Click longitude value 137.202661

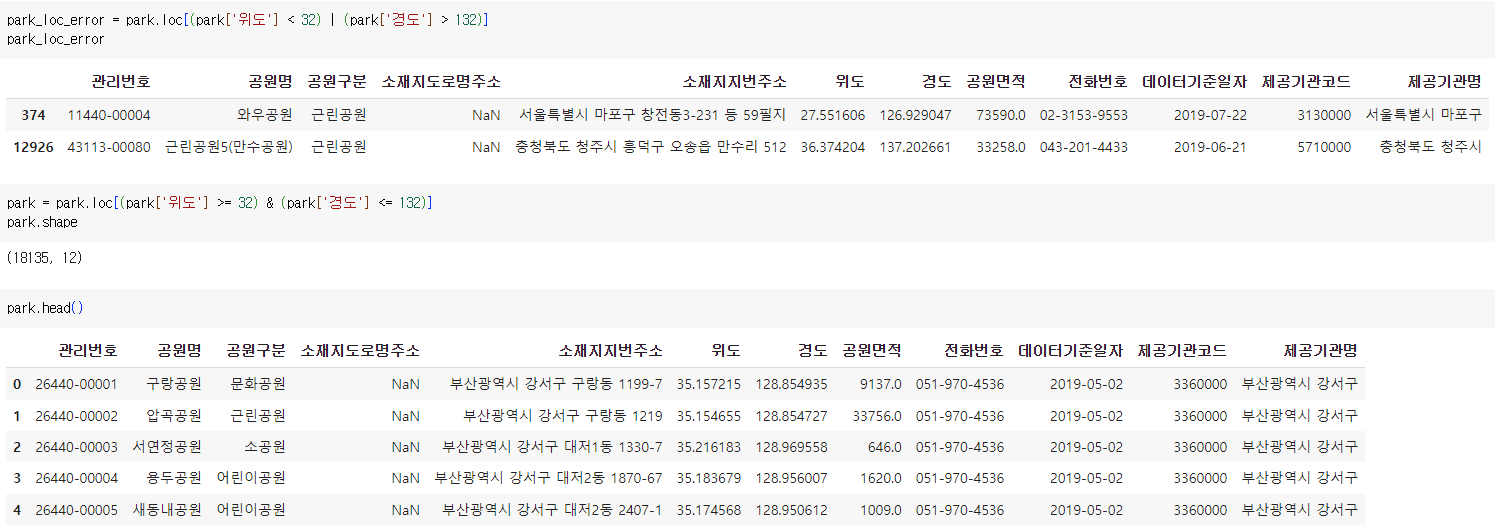(915, 147)
